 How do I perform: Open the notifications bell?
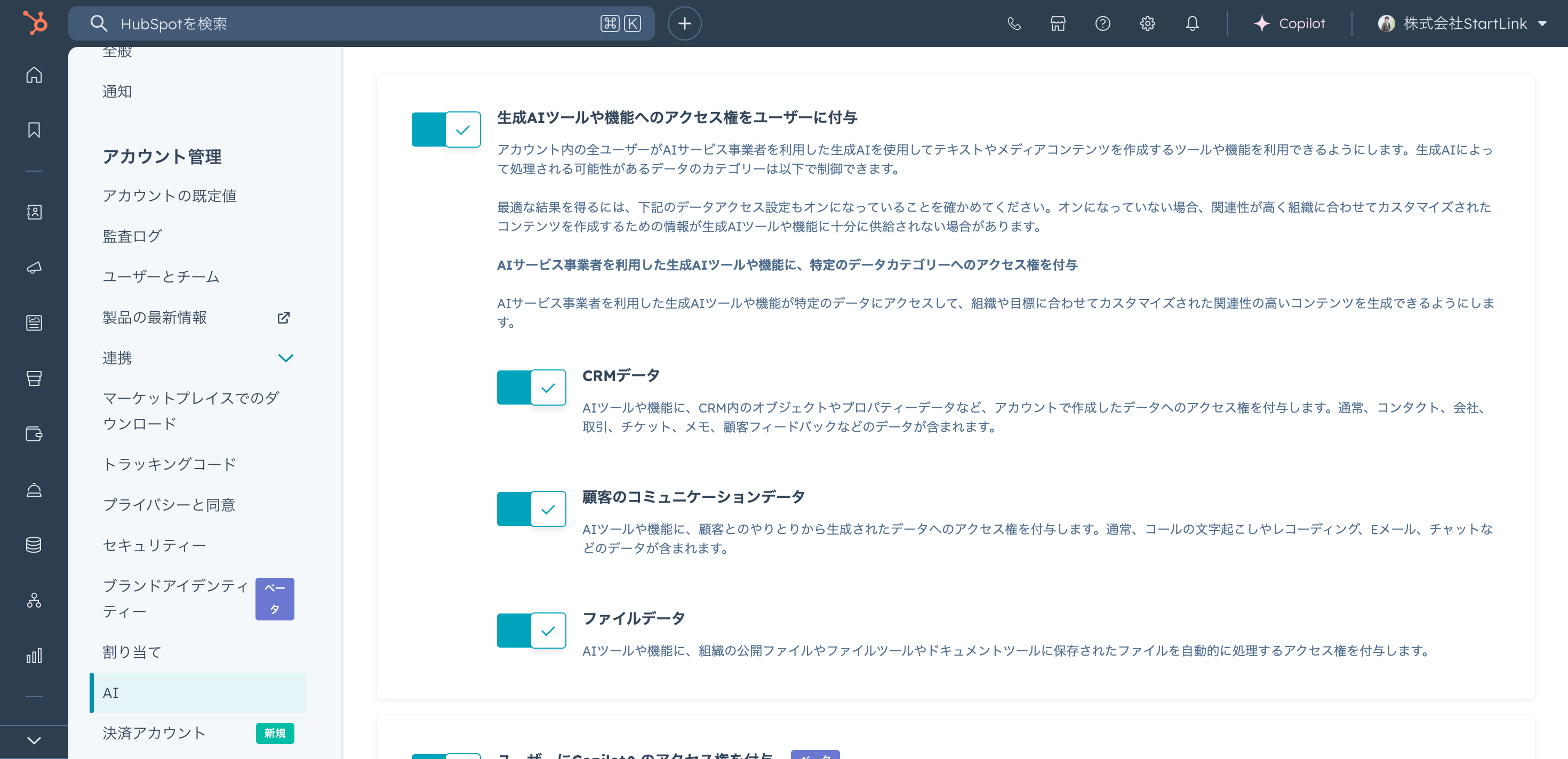click(x=1192, y=23)
